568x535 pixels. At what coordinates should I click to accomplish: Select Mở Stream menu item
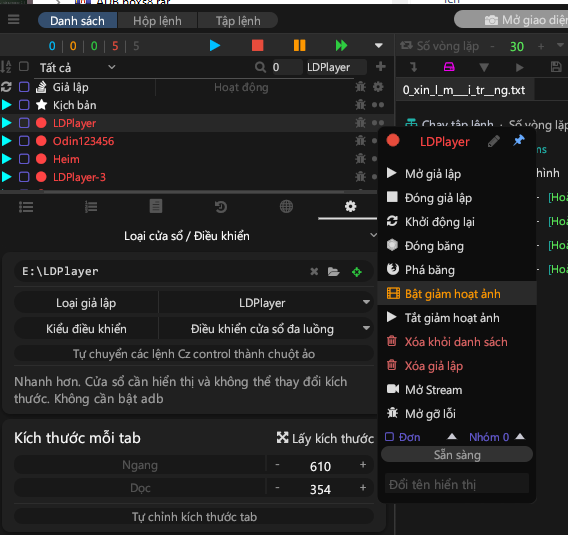tap(457, 390)
